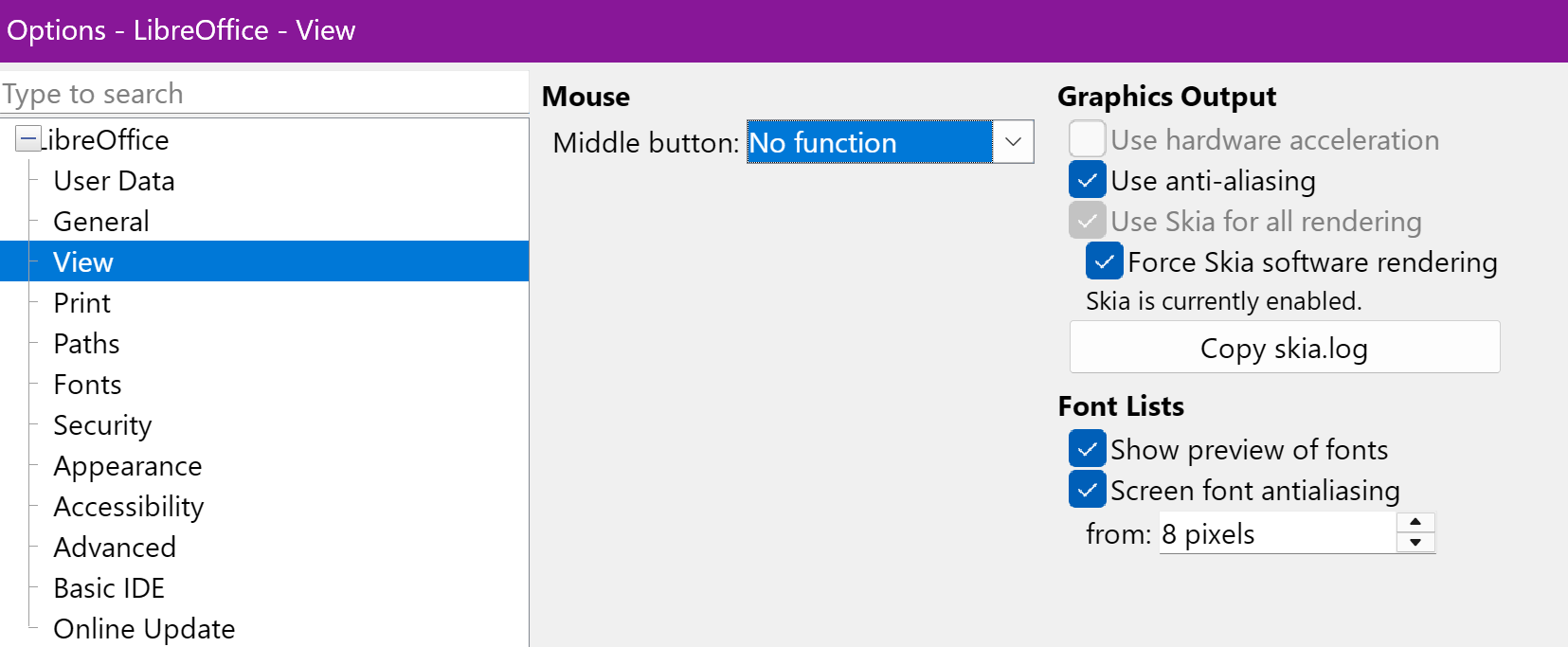
Task: Show Appearance options
Action: pyautogui.click(x=128, y=465)
